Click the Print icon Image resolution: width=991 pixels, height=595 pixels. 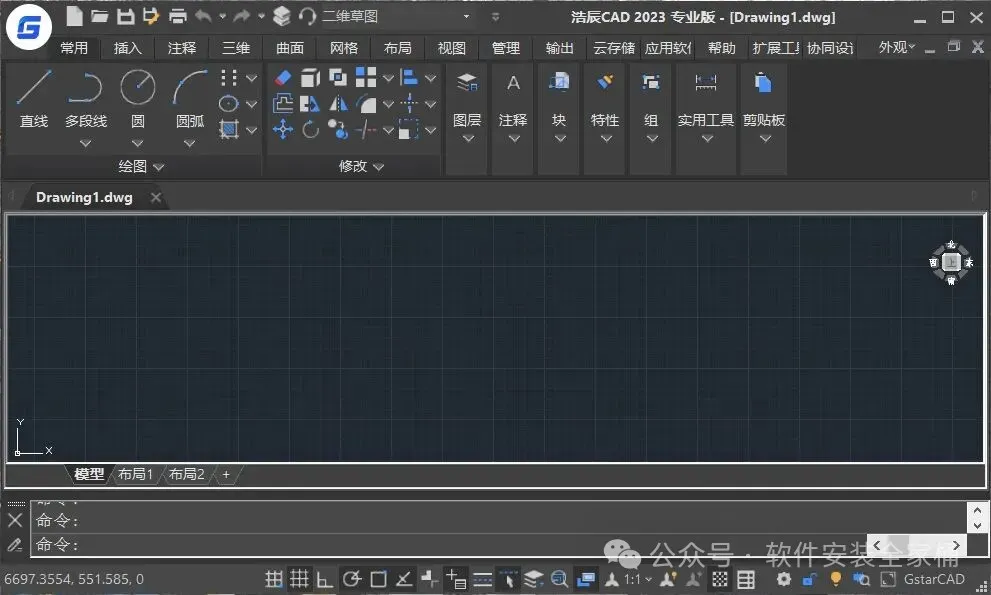coord(178,16)
